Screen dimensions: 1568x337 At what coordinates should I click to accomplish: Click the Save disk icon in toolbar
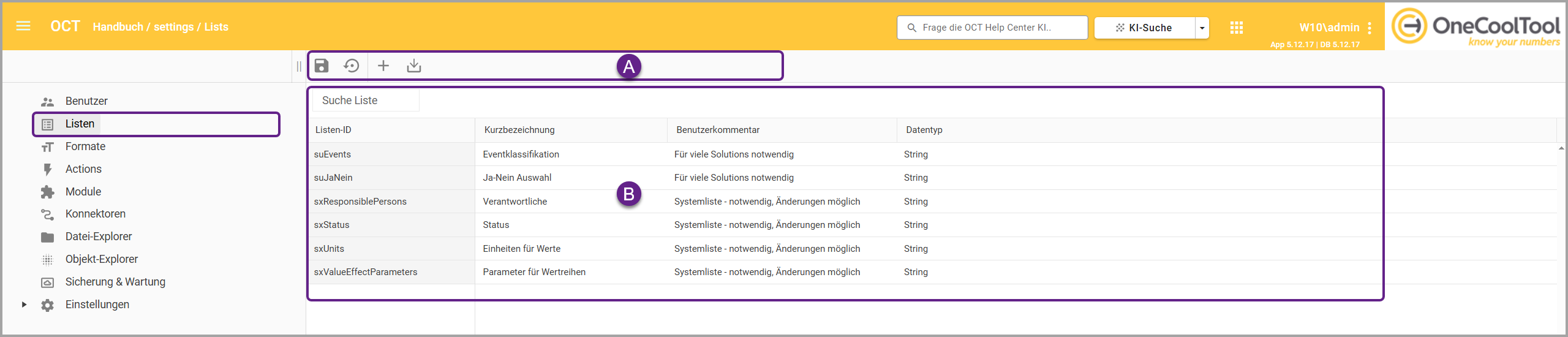322,66
